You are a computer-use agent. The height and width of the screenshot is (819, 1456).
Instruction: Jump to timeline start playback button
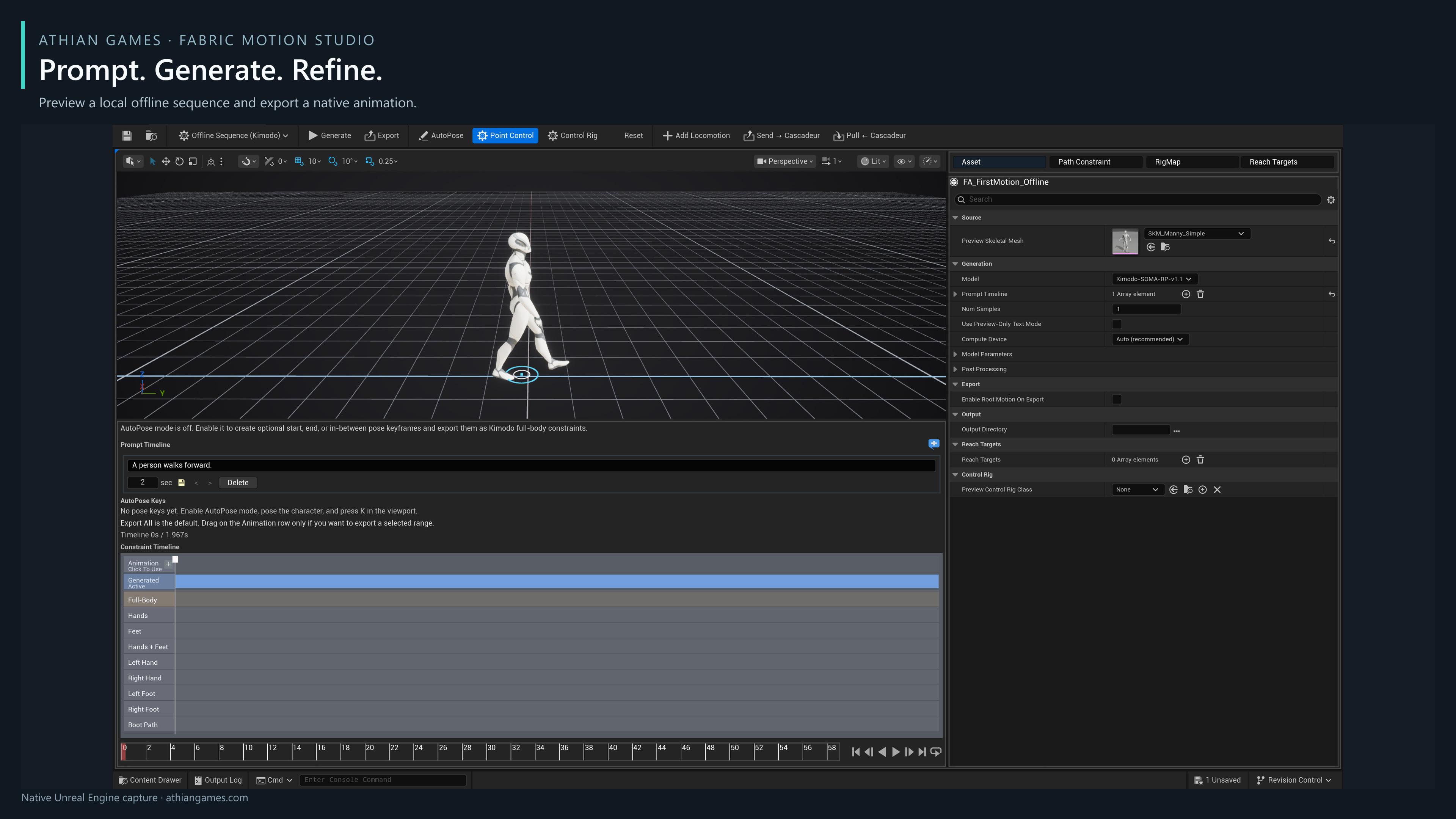(856, 752)
